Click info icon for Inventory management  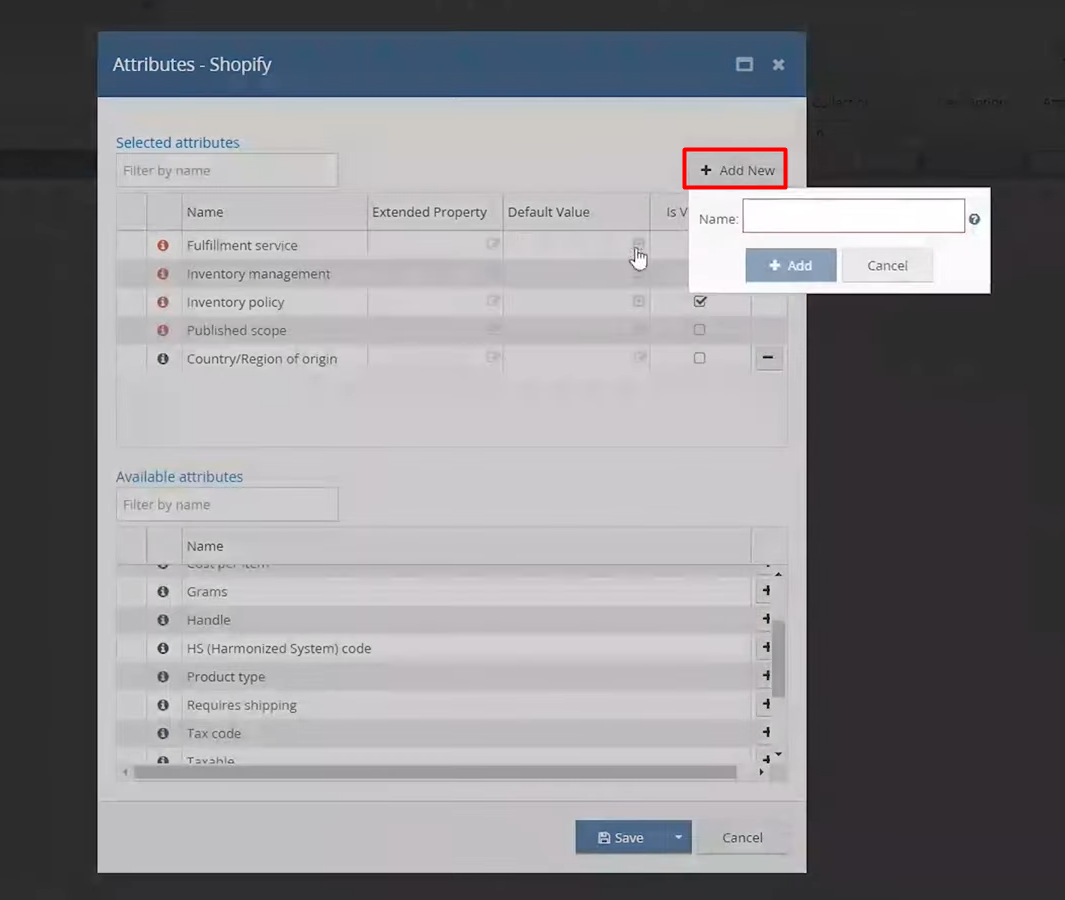(163, 274)
